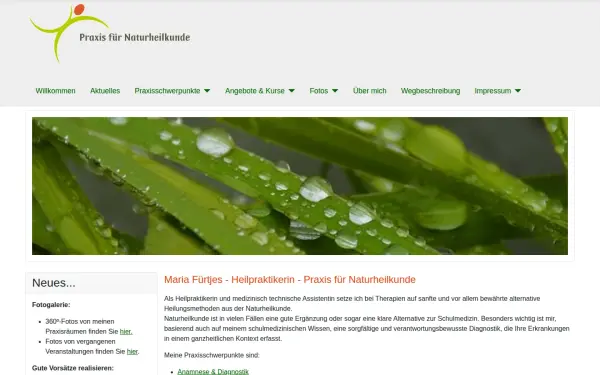
Task: Click the Neues... sidebar heading
Action: pyautogui.click(x=54, y=283)
